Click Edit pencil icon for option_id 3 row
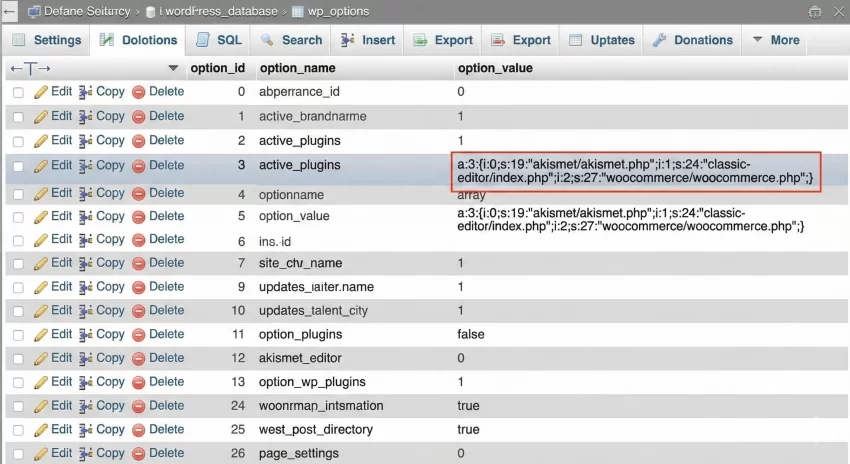850x464 pixels. click(x=41, y=166)
